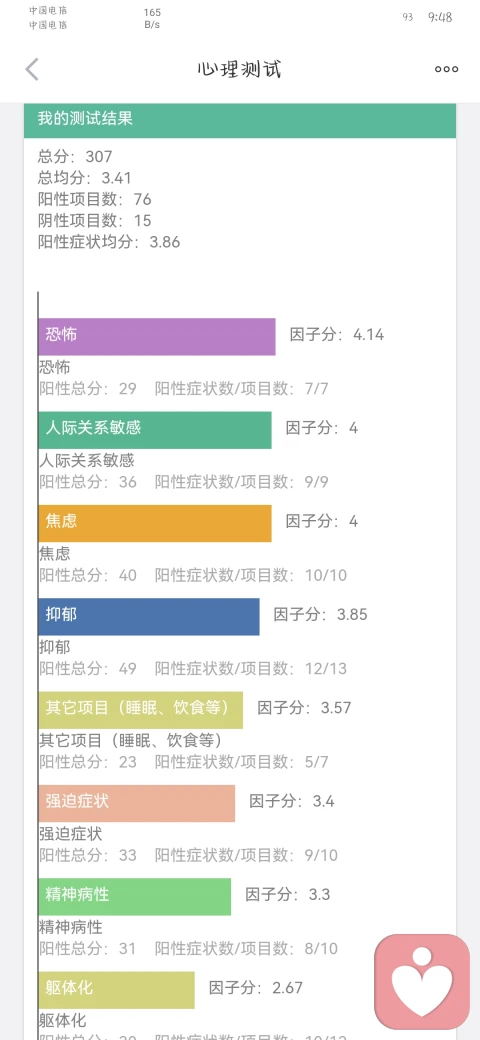Image resolution: width=480 pixels, height=1040 pixels.
Task: Select the 其它项目（睡眠、饮食等）bar
Action: tap(141, 710)
